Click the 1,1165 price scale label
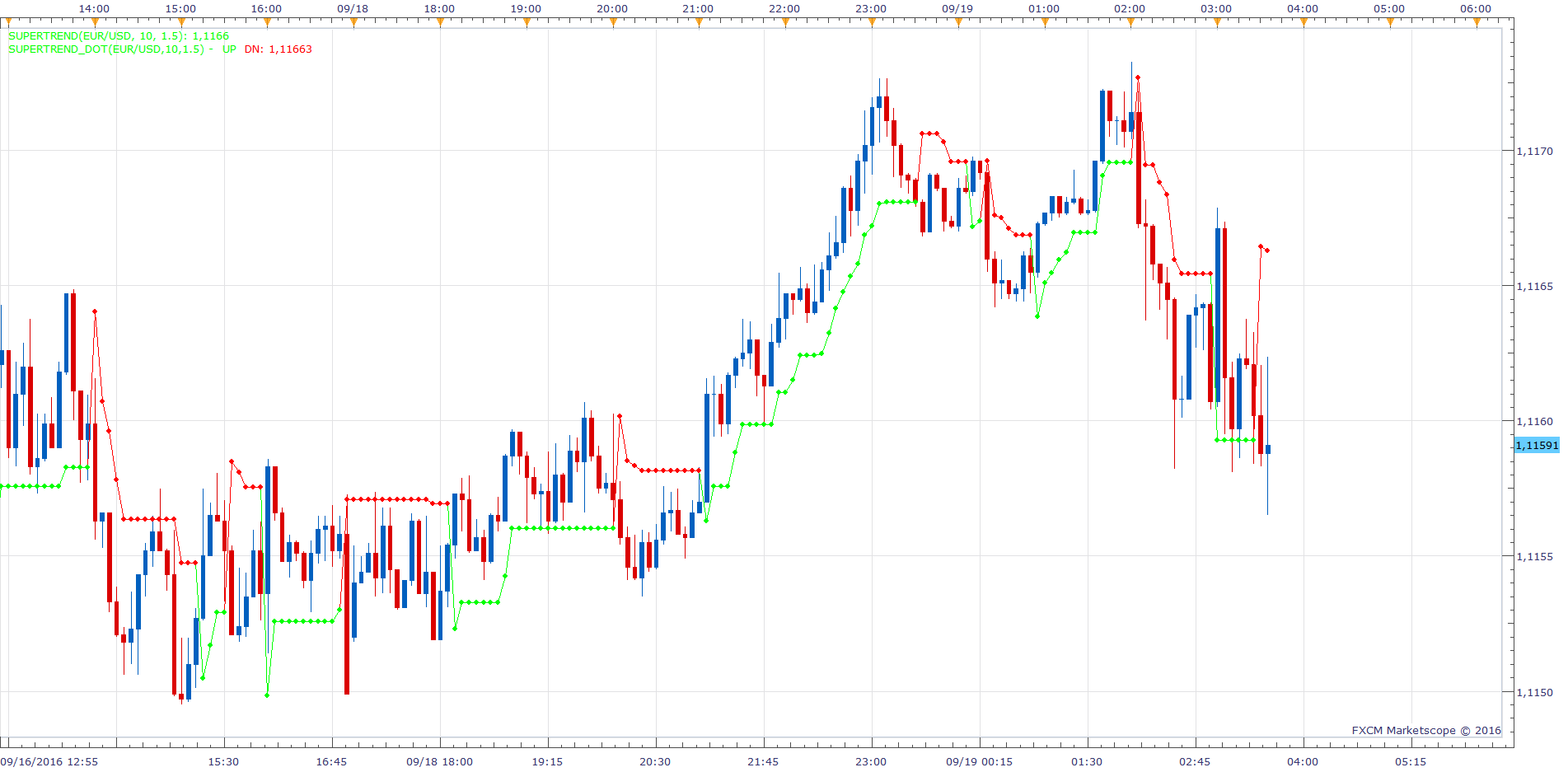The height and width of the screenshot is (772, 1568). 1534,287
